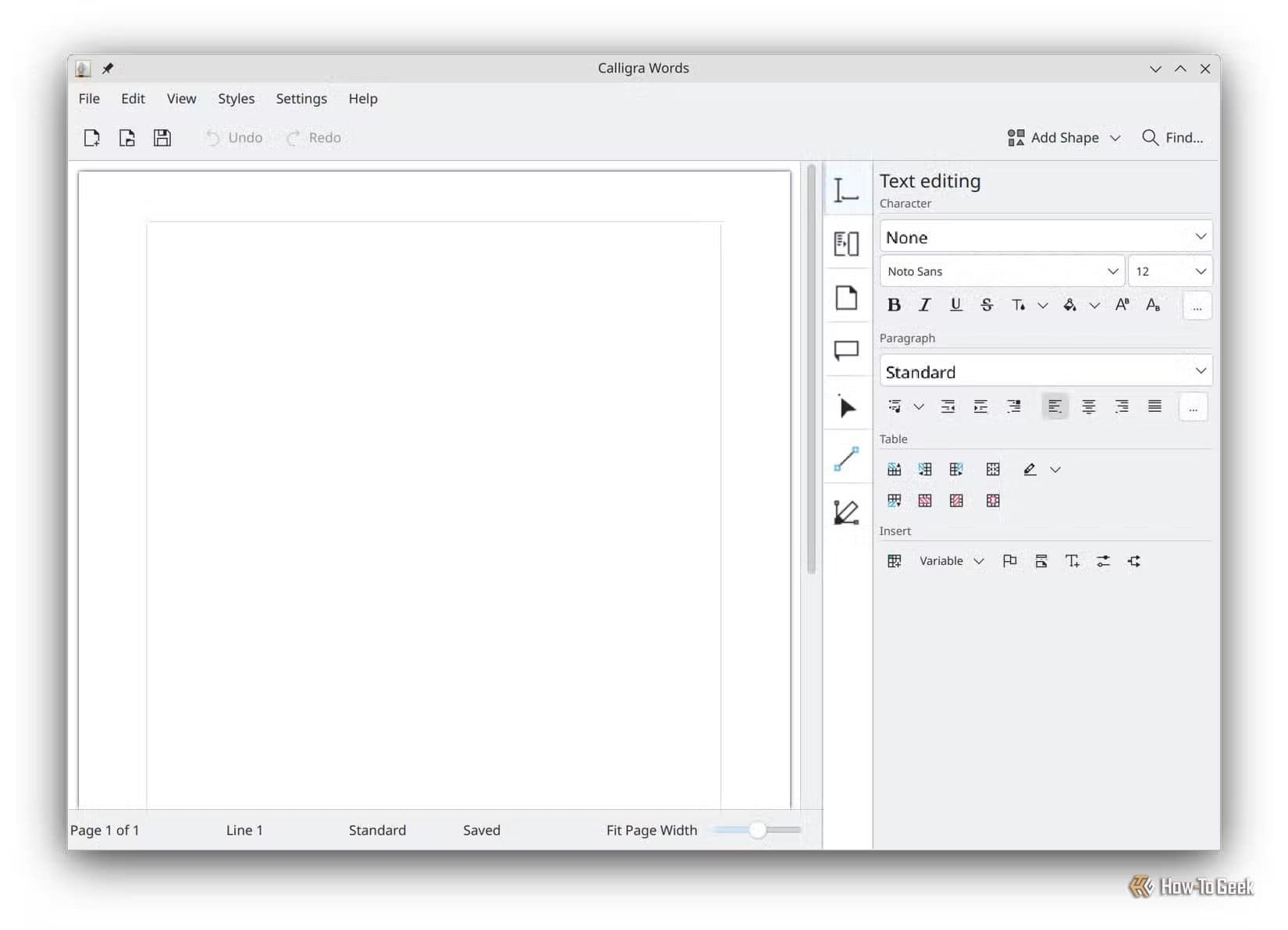Select the comment bubble annotation tool
Viewport: 1288px width, 930px height.
847,351
